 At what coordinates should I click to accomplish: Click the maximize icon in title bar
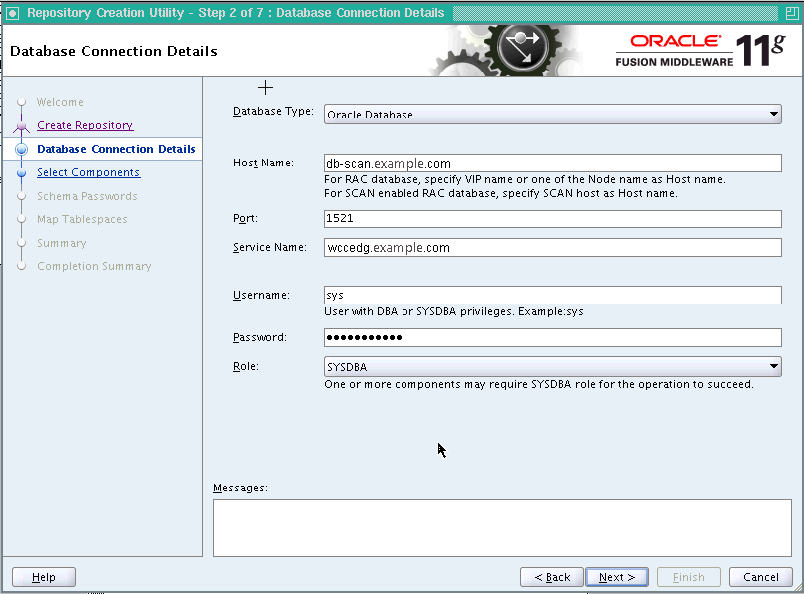tap(792, 13)
